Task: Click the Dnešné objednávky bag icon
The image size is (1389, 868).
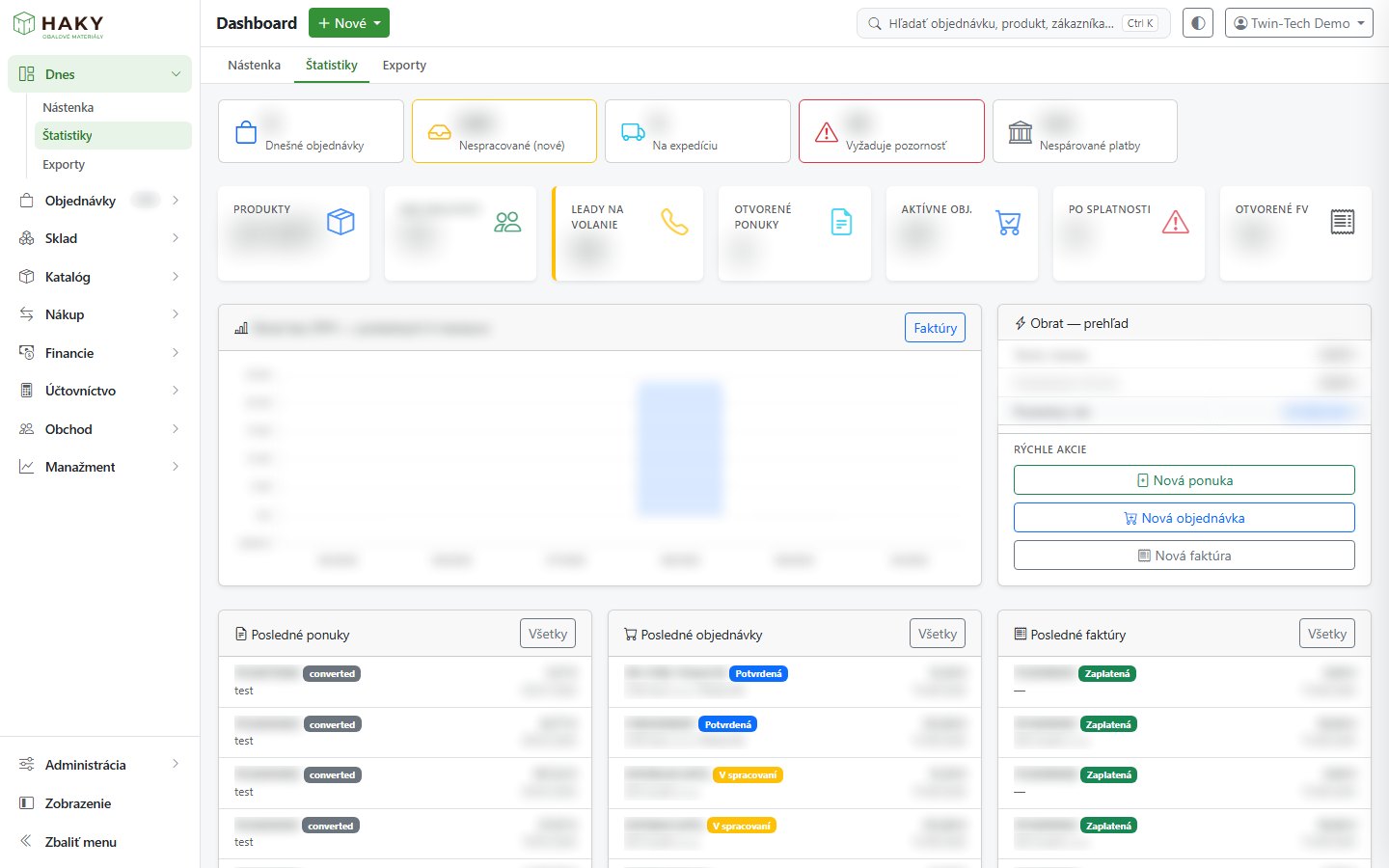Action: coord(246,132)
